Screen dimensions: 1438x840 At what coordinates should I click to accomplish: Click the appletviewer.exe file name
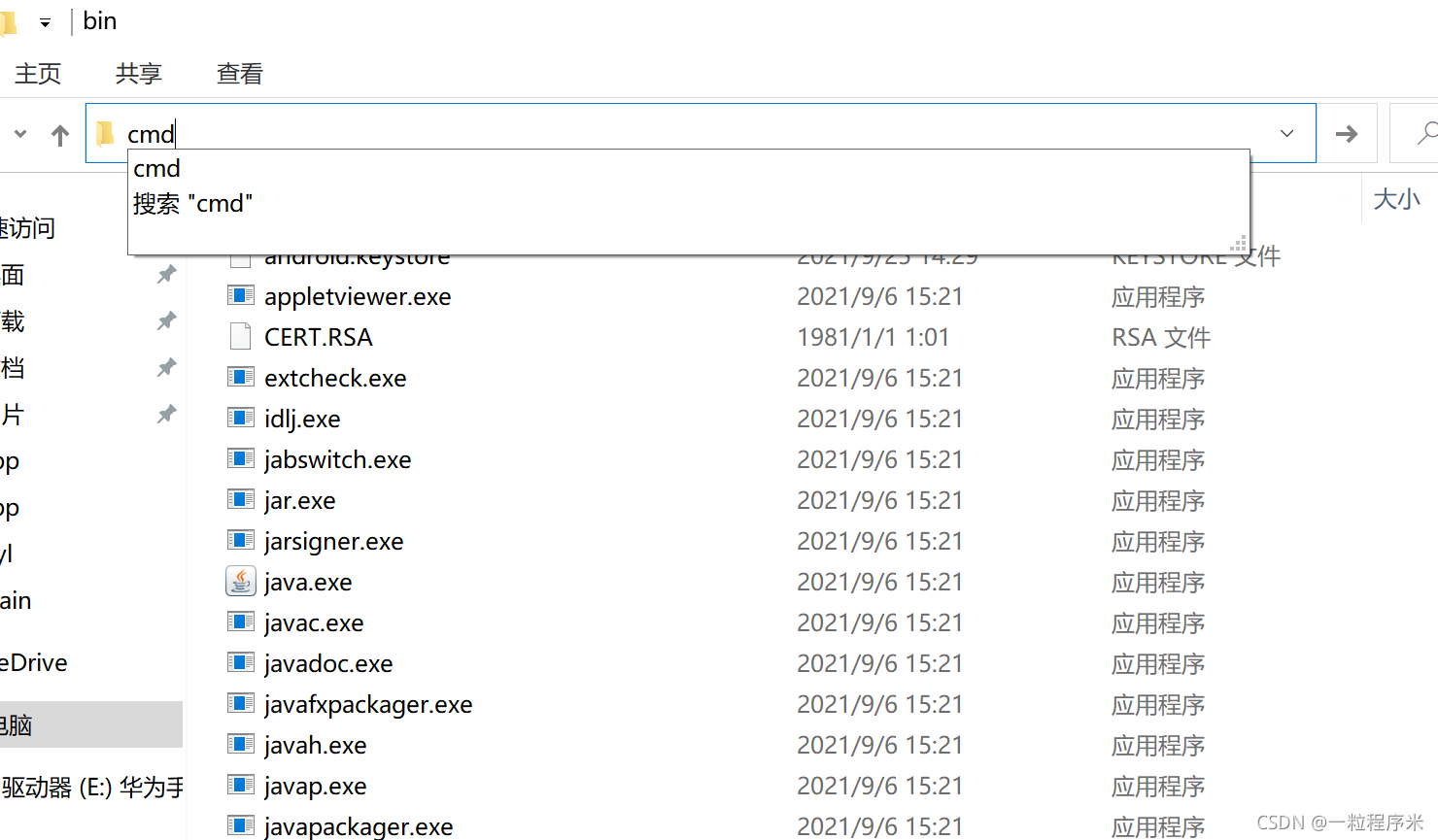(x=358, y=297)
